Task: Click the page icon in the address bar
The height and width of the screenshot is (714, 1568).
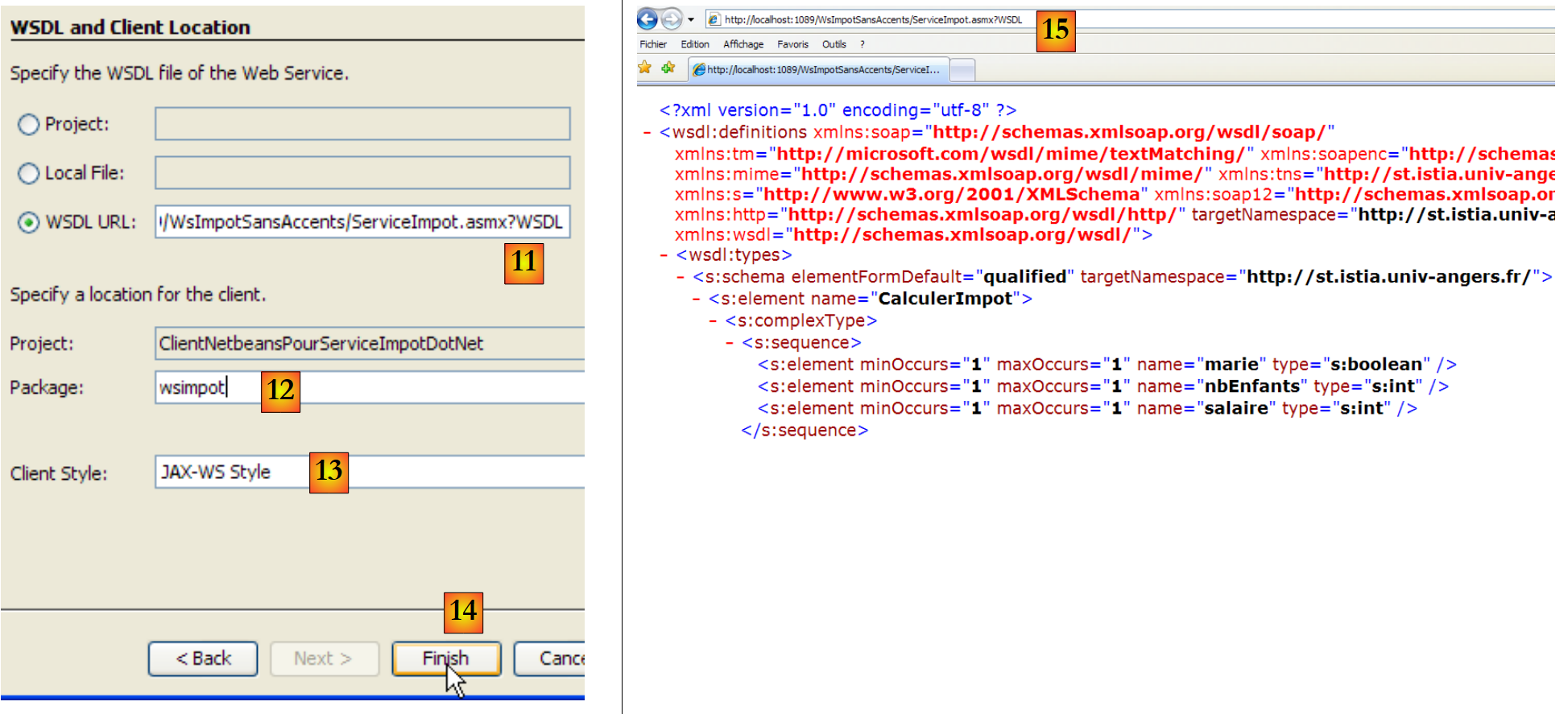Action: click(714, 19)
